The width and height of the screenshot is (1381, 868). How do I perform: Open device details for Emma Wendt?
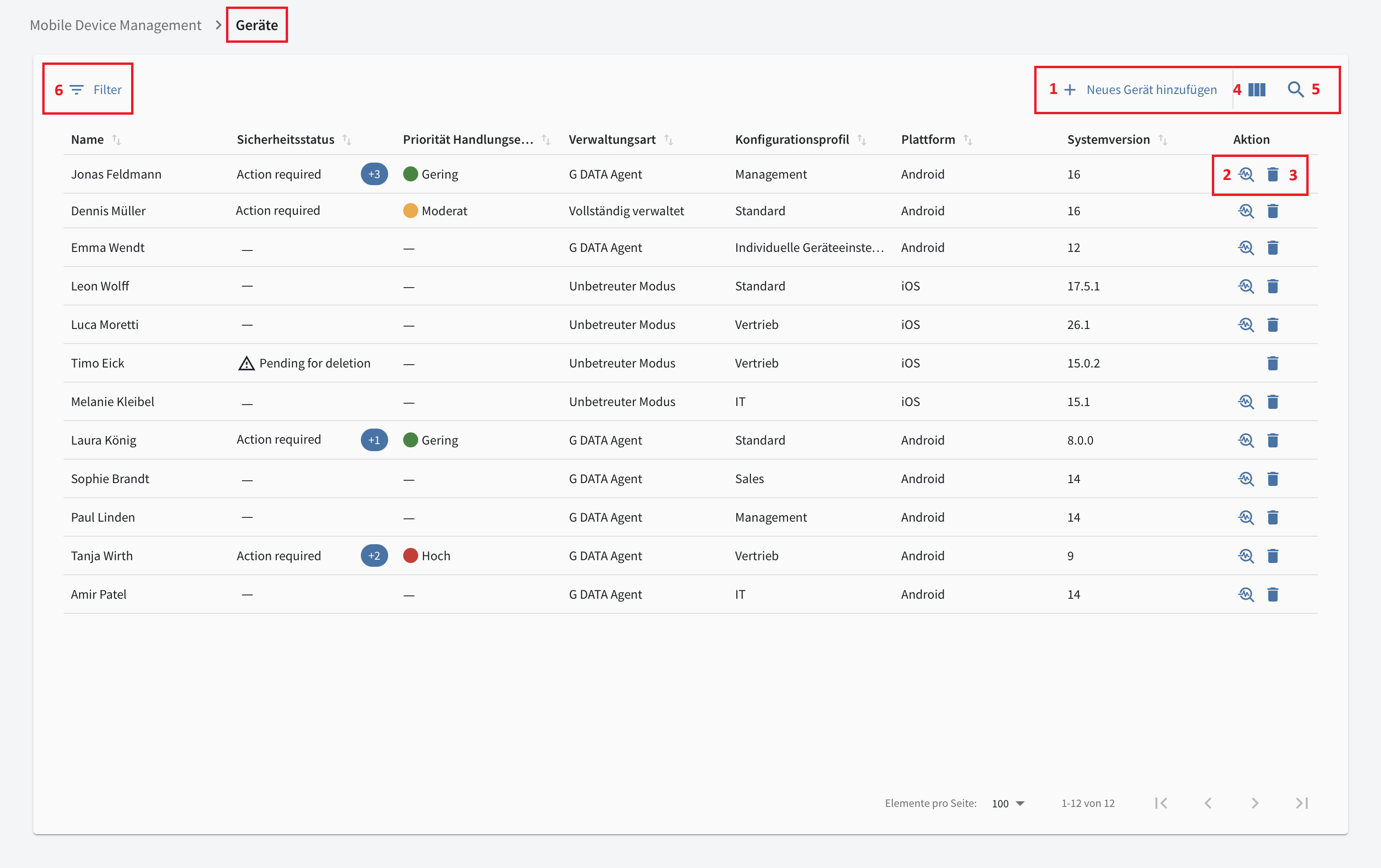click(x=1246, y=248)
